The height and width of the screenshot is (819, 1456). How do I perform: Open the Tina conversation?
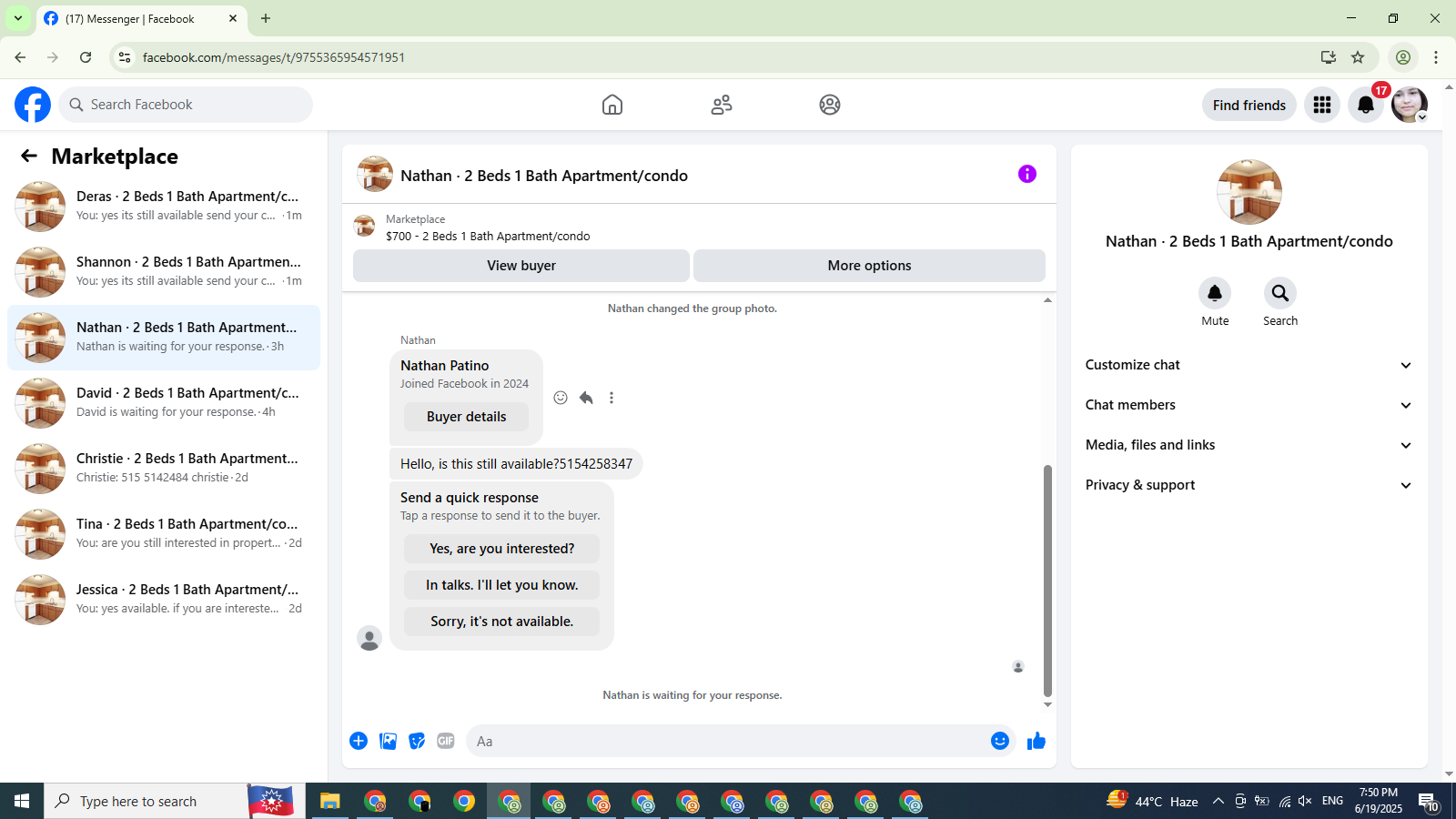[164, 534]
